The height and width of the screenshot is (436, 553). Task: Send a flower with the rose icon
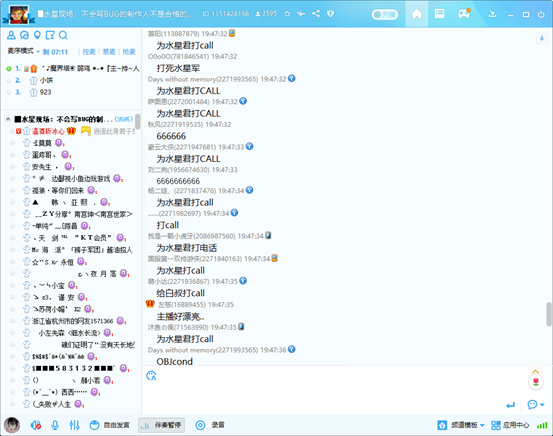click(x=536, y=382)
